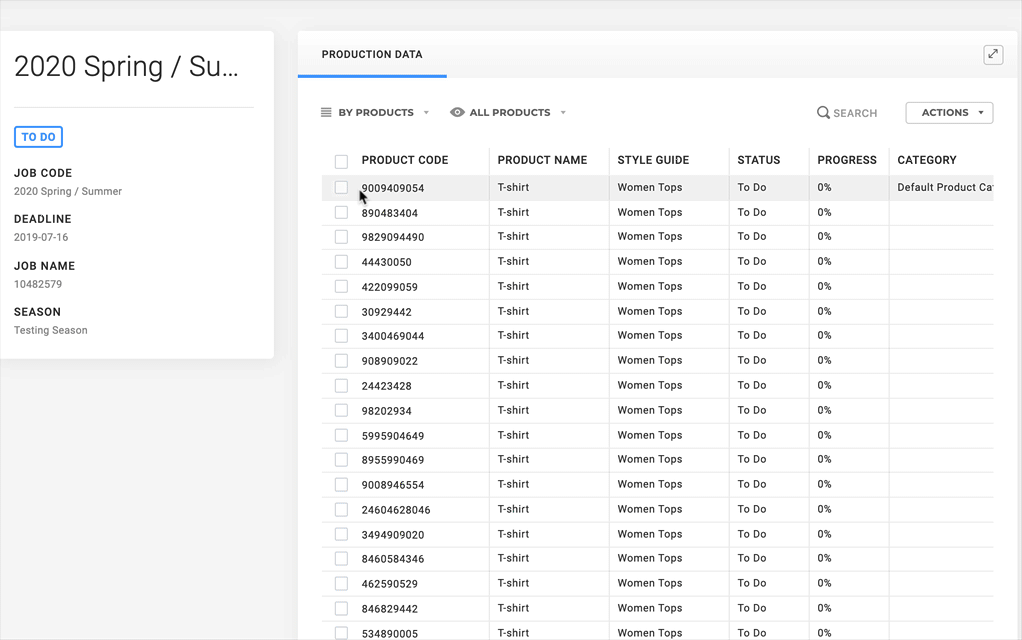
Task: Select the checkbox for product 3494909020
Action: 341,534
